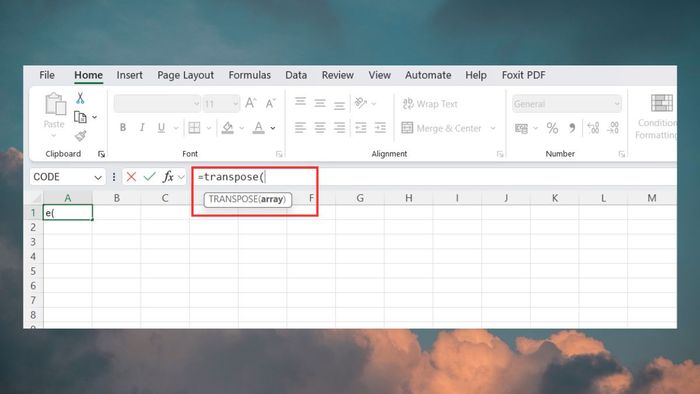Click the Format Painter brush icon
The height and width of the screenshot is (394, 700).
coord(80,136)
